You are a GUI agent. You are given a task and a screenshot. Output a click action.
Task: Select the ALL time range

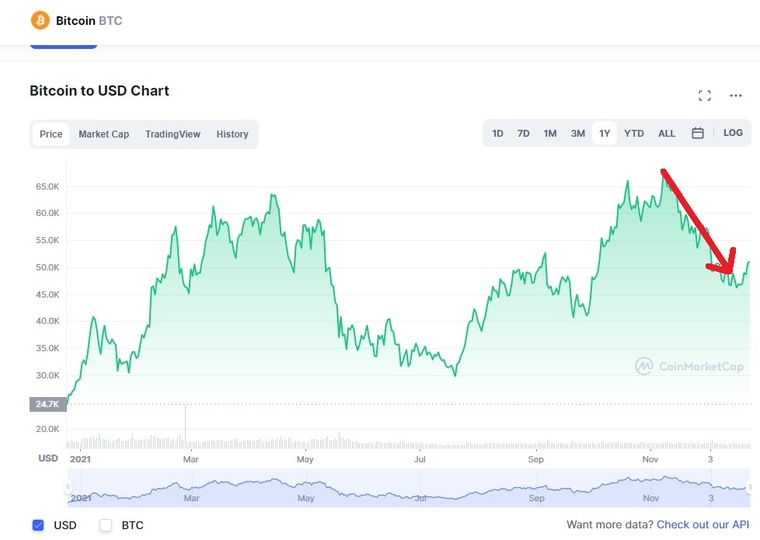666,133
